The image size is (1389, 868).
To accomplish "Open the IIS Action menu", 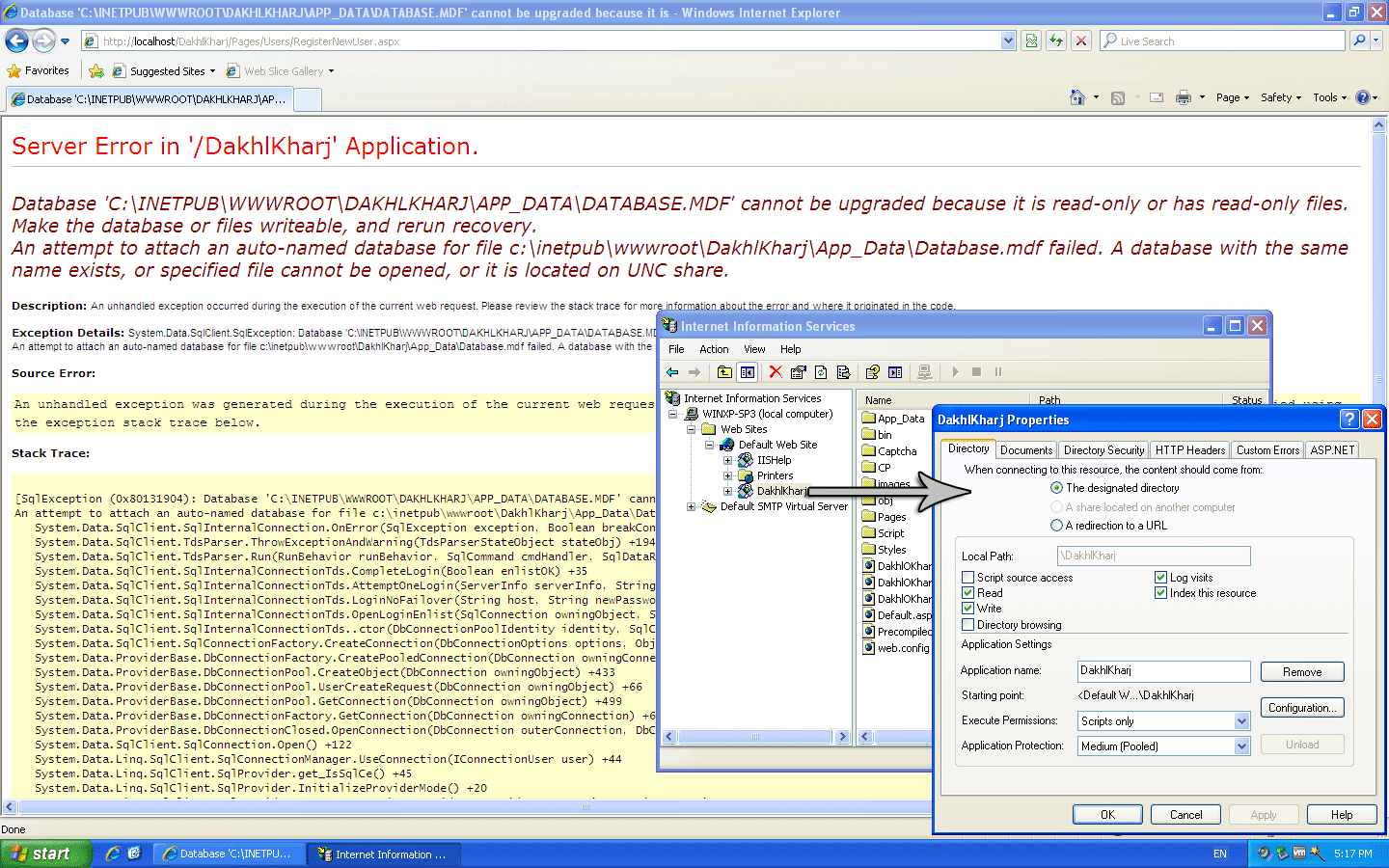I will coord(714,349).
